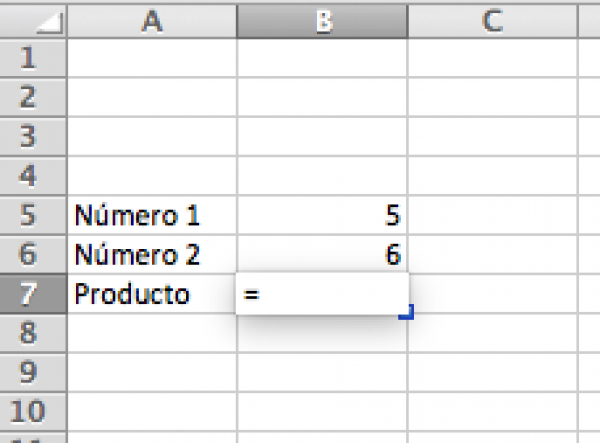600x443 pixels.
Task: Click the cell labeled Número 1
Action: pos(152,215)
